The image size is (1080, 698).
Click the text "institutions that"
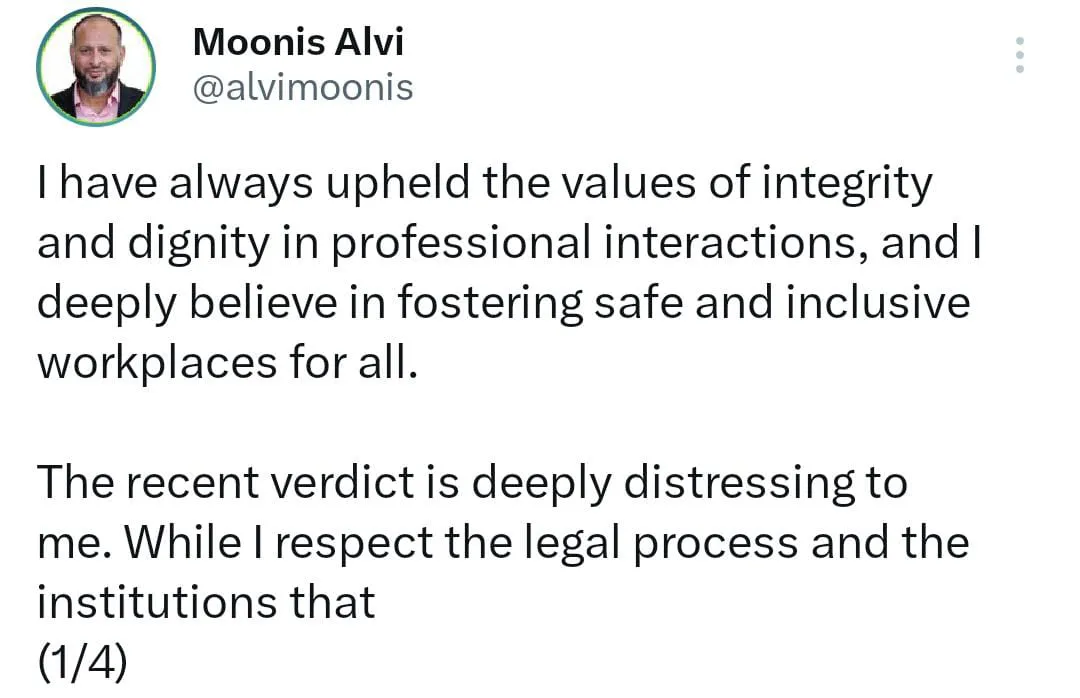click(206, 603)
